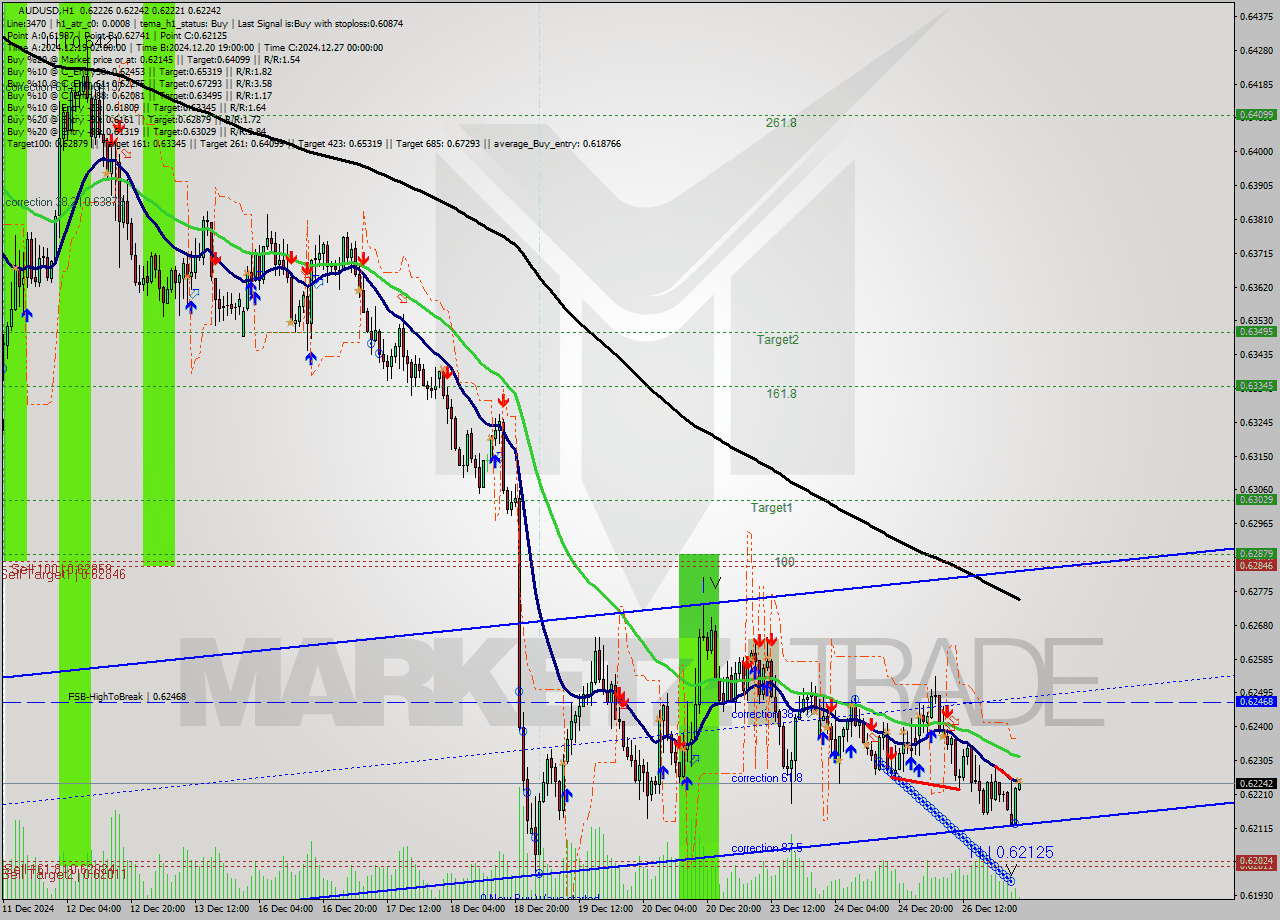Viewport: 1280px width, 920px height.
Task: Click the green 0.62879 price tag
Action: (1255, 553)
